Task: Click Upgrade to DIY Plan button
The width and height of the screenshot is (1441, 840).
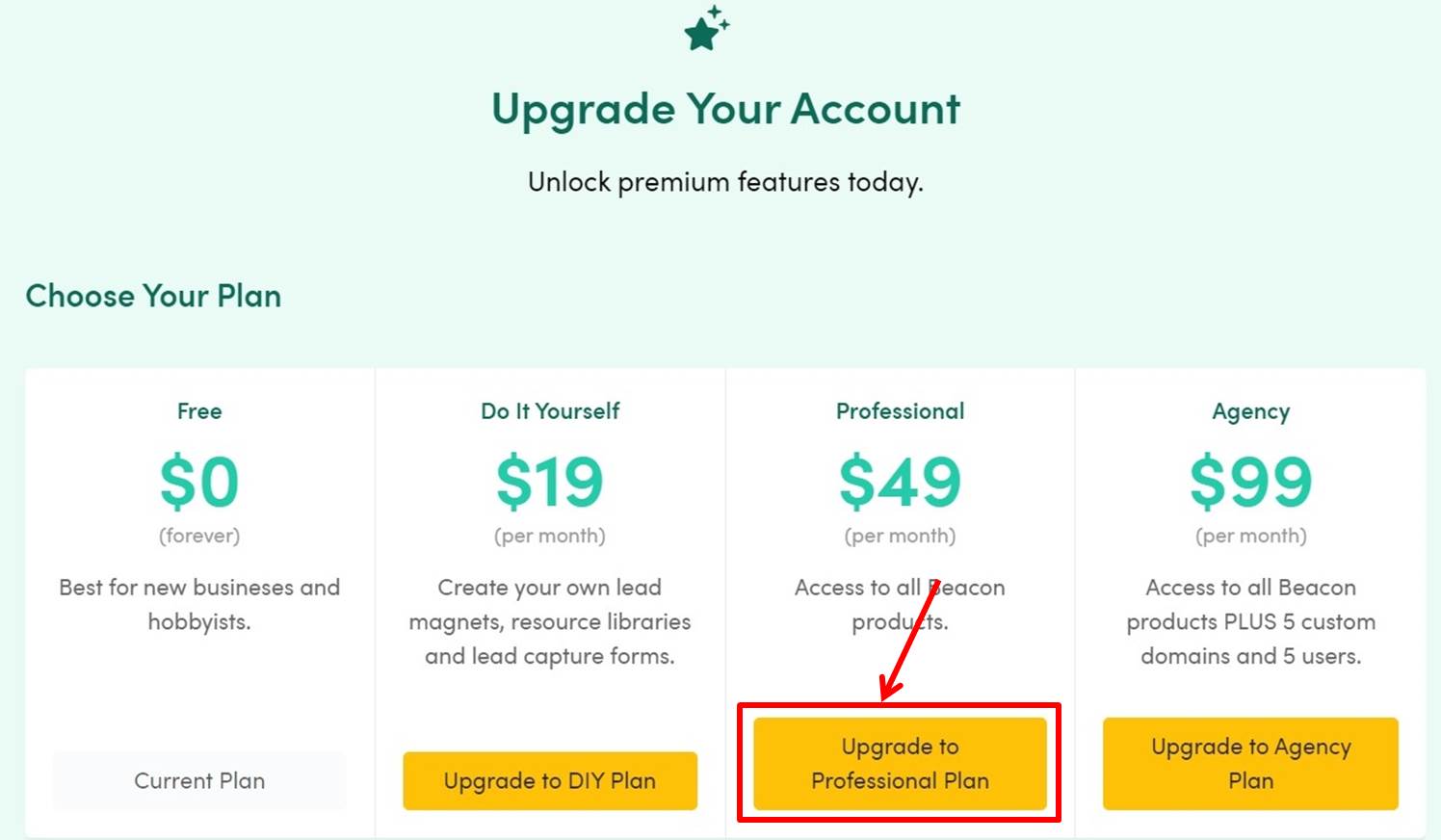Action: (x=550, y=780)
